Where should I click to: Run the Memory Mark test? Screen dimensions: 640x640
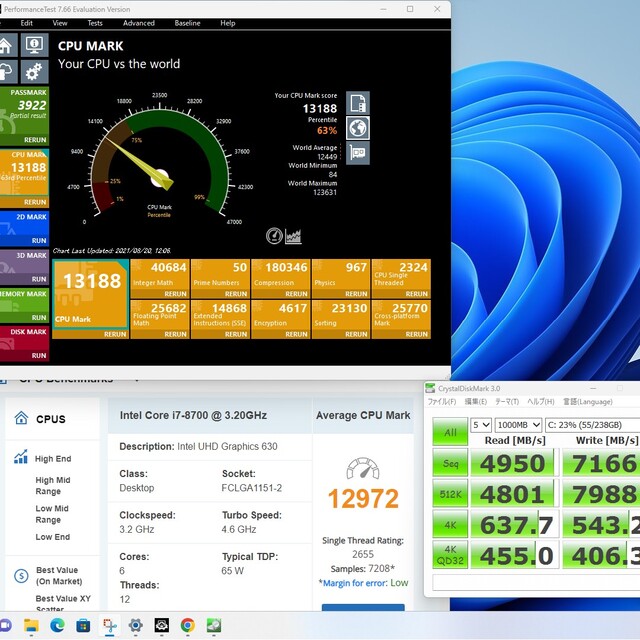pyautogui.click(x=39, y=318)
